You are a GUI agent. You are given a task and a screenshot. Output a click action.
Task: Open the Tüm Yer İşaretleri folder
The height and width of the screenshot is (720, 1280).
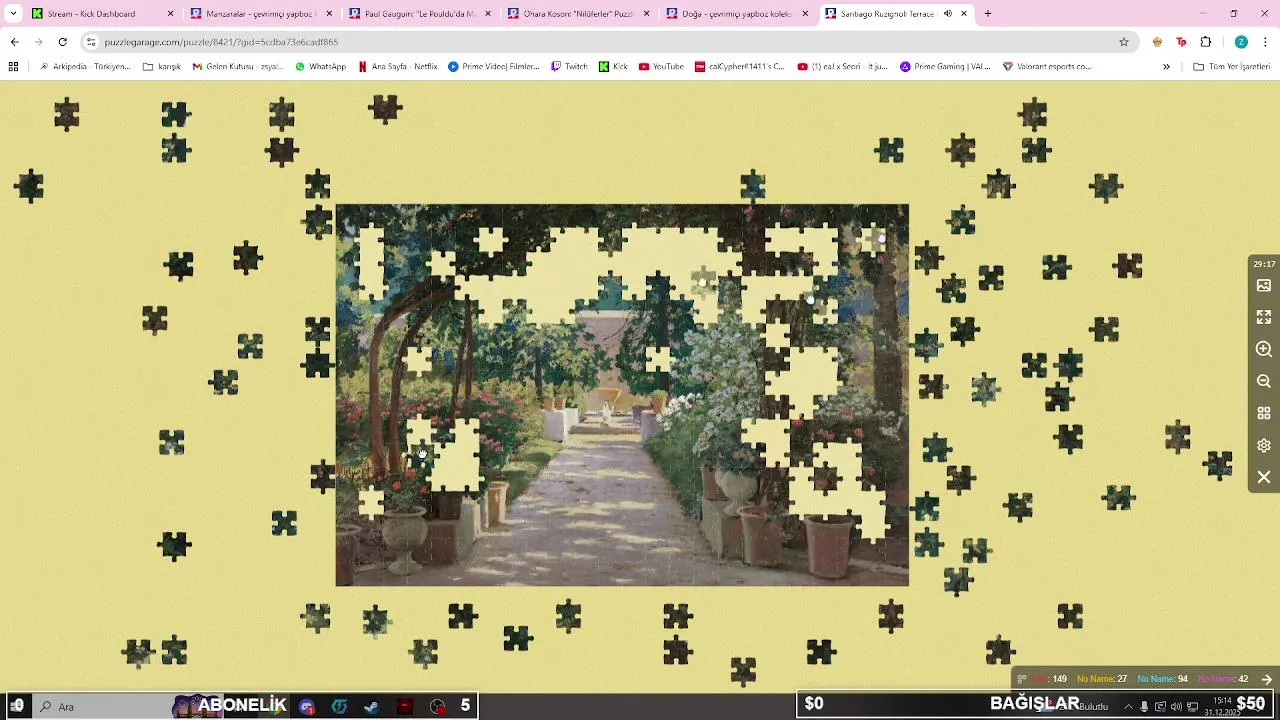(x=1232, y=66)
